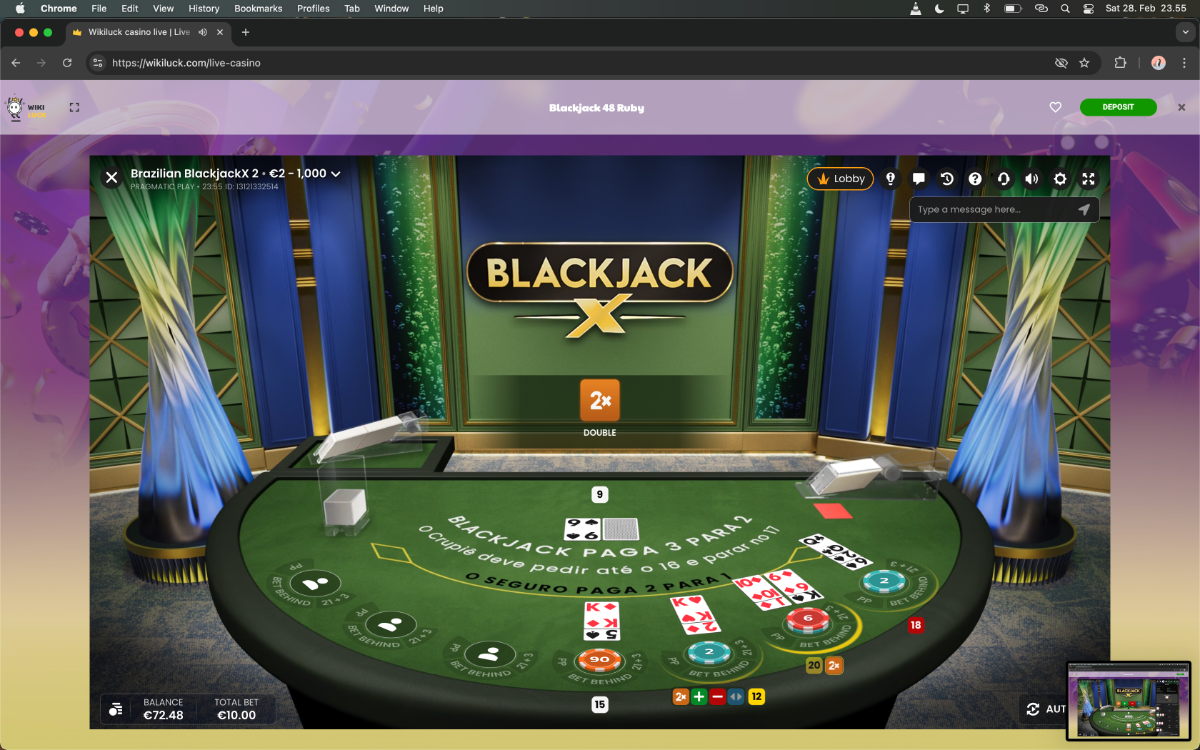Expand the balance chip stack panel
Image resolution: width=1200 pixels, height=750 pixels.
click(116, 709)
